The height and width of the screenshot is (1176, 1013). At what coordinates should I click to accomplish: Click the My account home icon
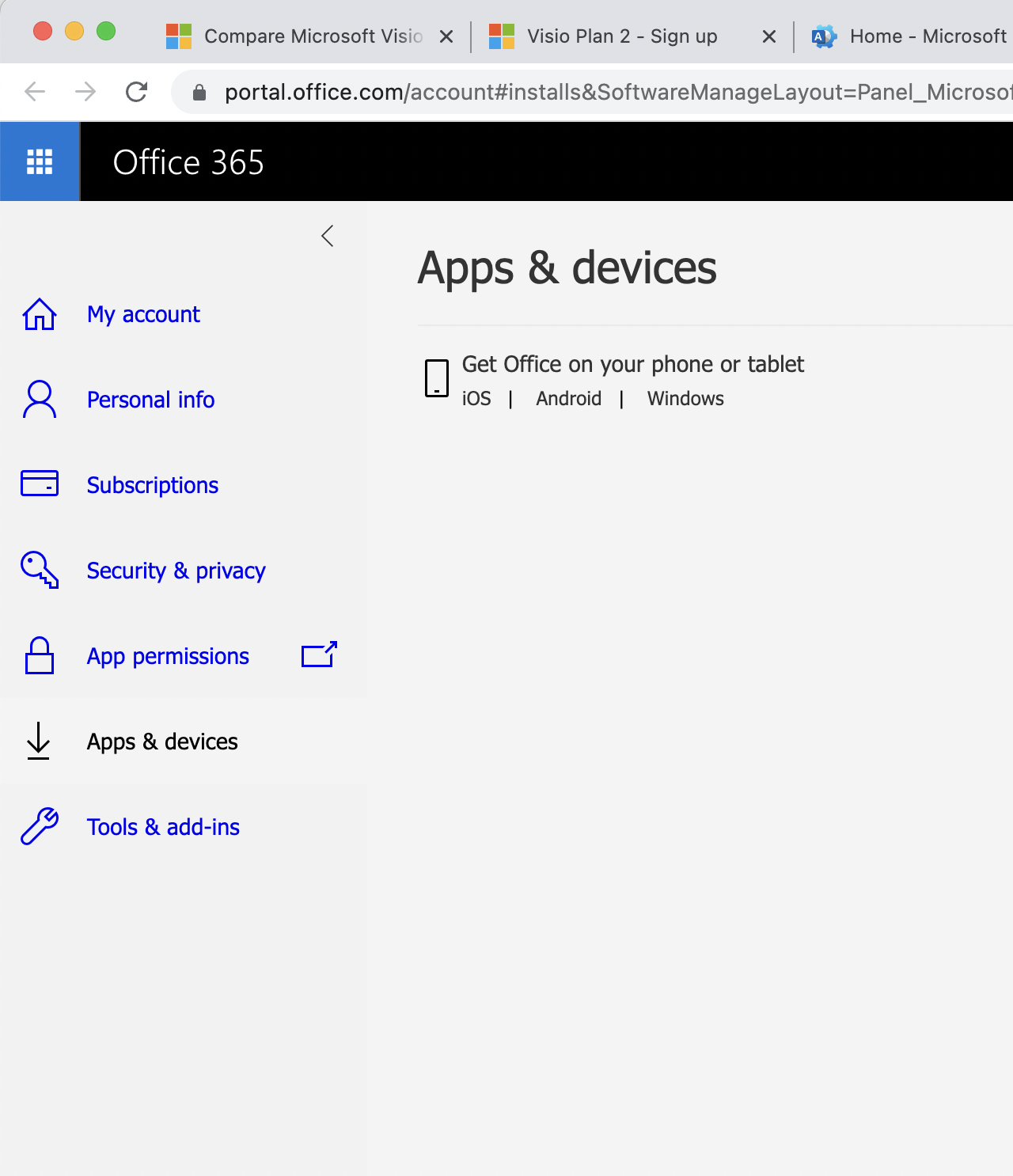click(40, 314)
